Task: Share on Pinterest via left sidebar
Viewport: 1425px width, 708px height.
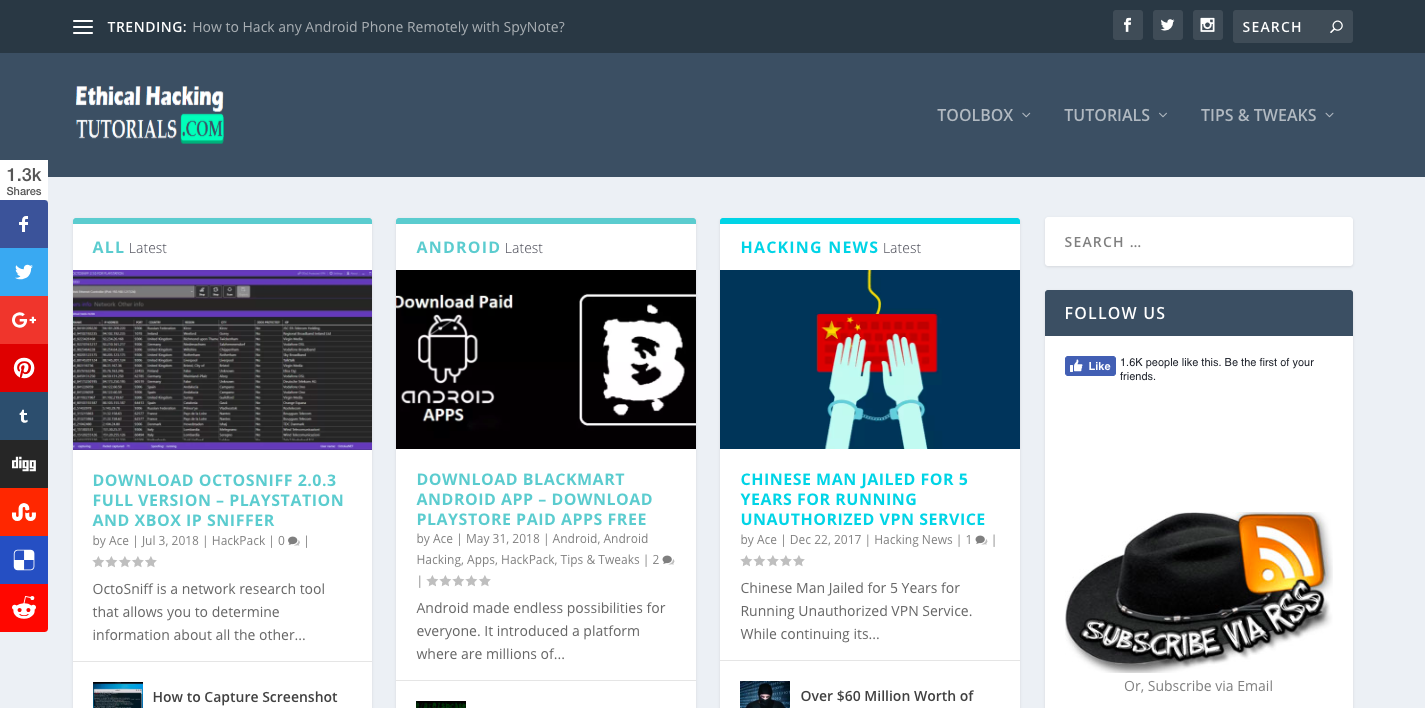Action: tap(24, 368)
